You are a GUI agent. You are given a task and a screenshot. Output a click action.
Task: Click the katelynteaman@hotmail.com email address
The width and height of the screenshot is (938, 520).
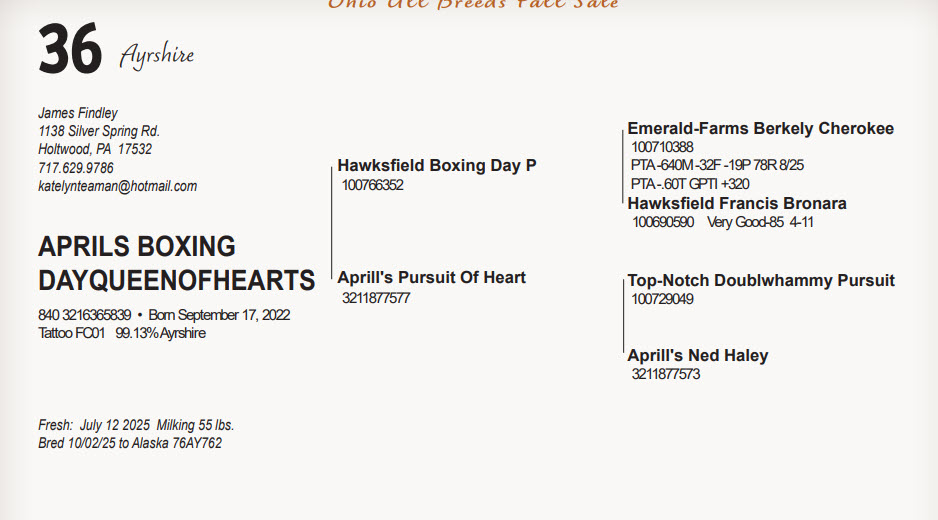pos(117,186)
